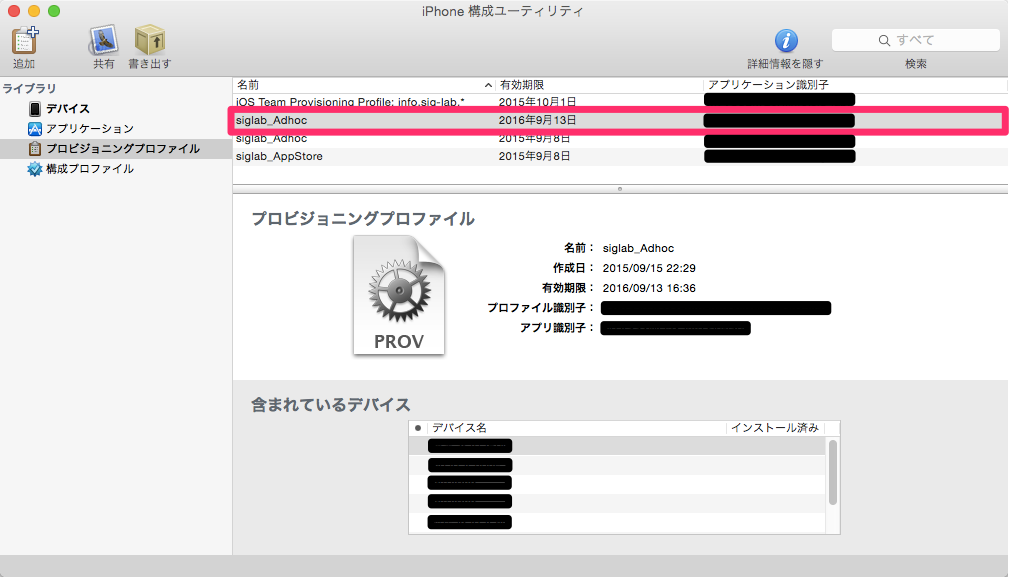Click the アプリケーション識別子 column header
Viewport: 1009px width, 577px height.
click(855, 85)
